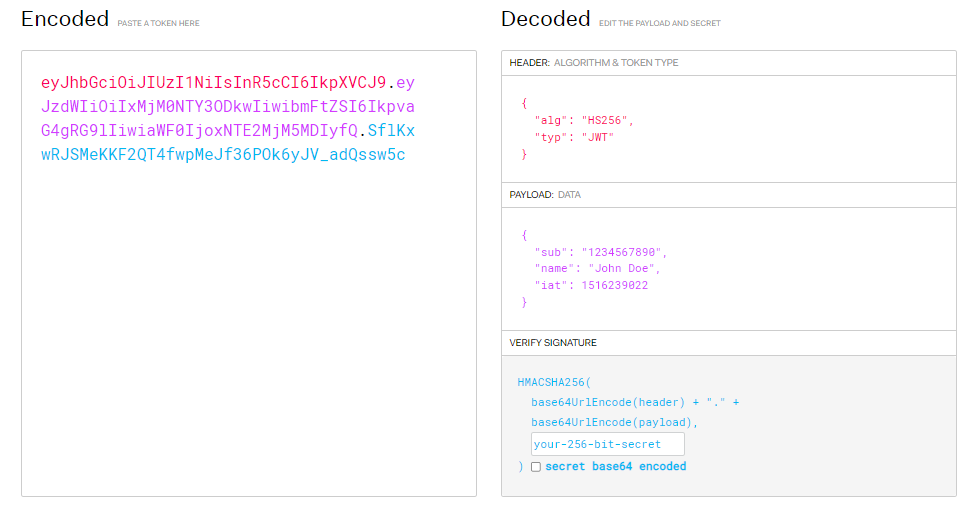Screen dimensions: 969x512
Task: Click the HMACSHA256( text in signature box
Action: point(554,382)
